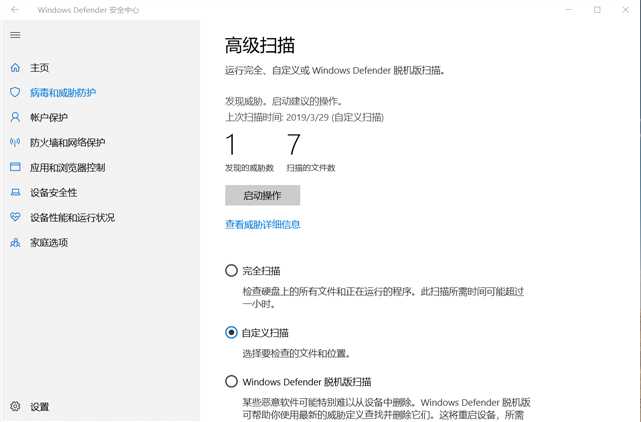This screenshot has width=641, height=422.
Task: Click the family options people icon
Action: click(15, 242)
